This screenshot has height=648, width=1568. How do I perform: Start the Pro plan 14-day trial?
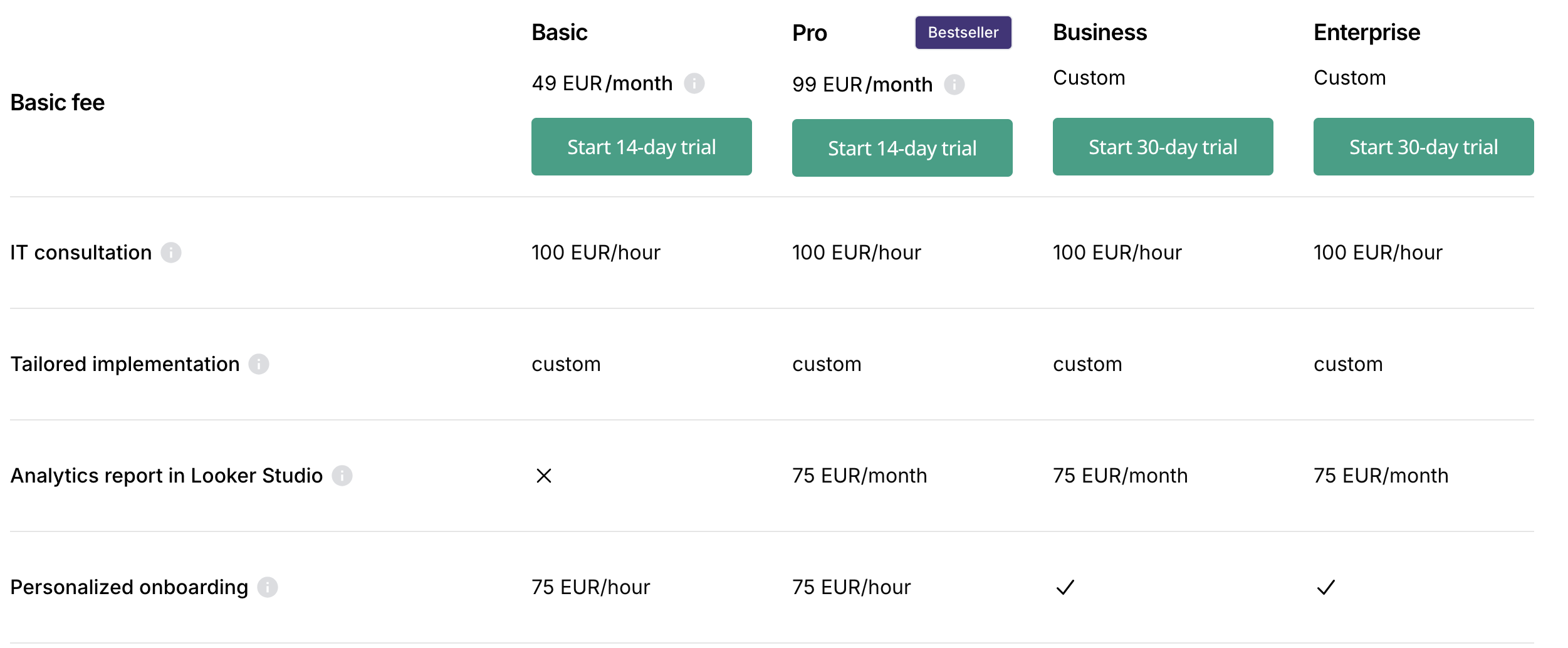point(902,149)
